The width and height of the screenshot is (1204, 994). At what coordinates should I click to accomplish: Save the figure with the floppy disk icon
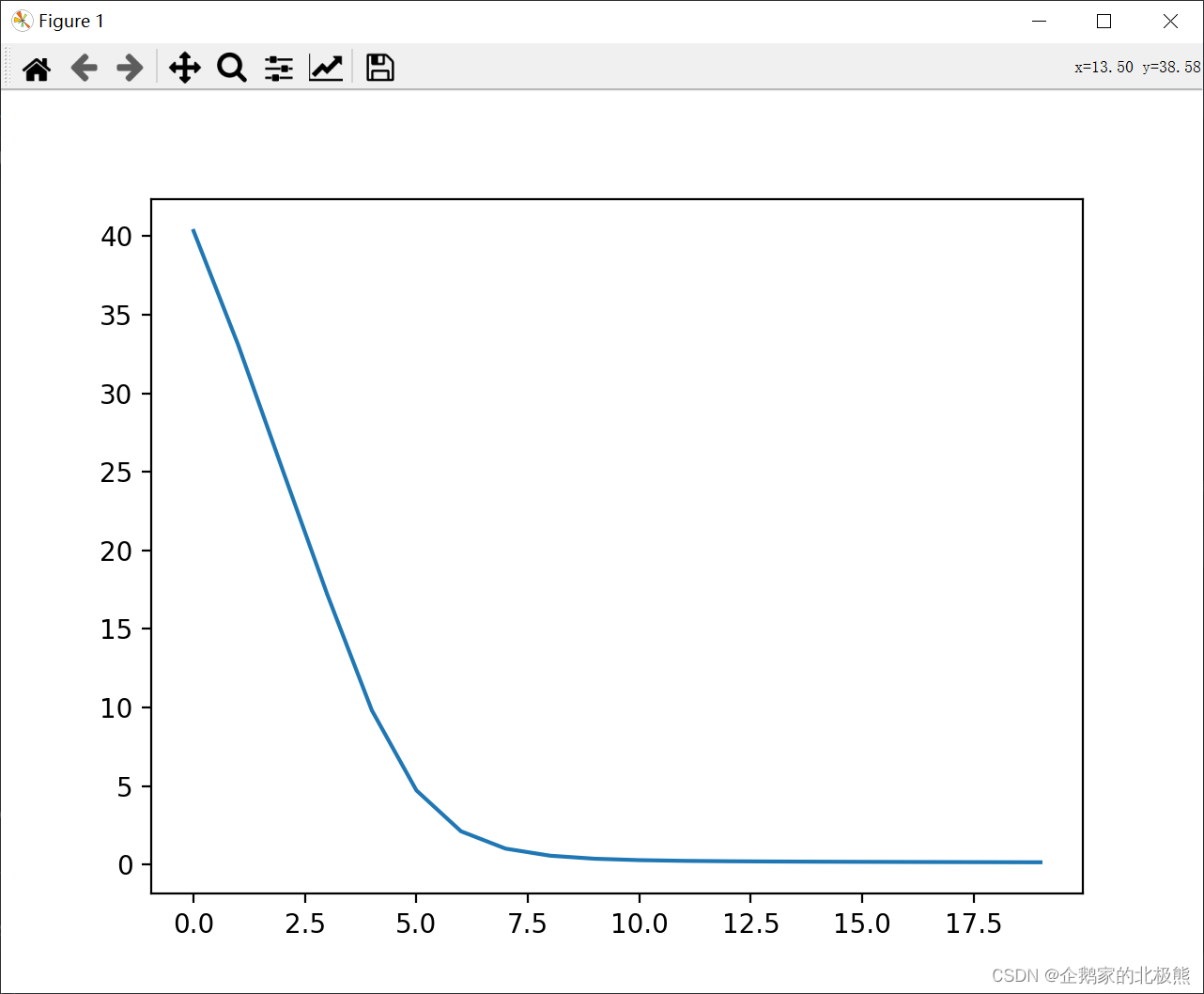pos(380,68)
